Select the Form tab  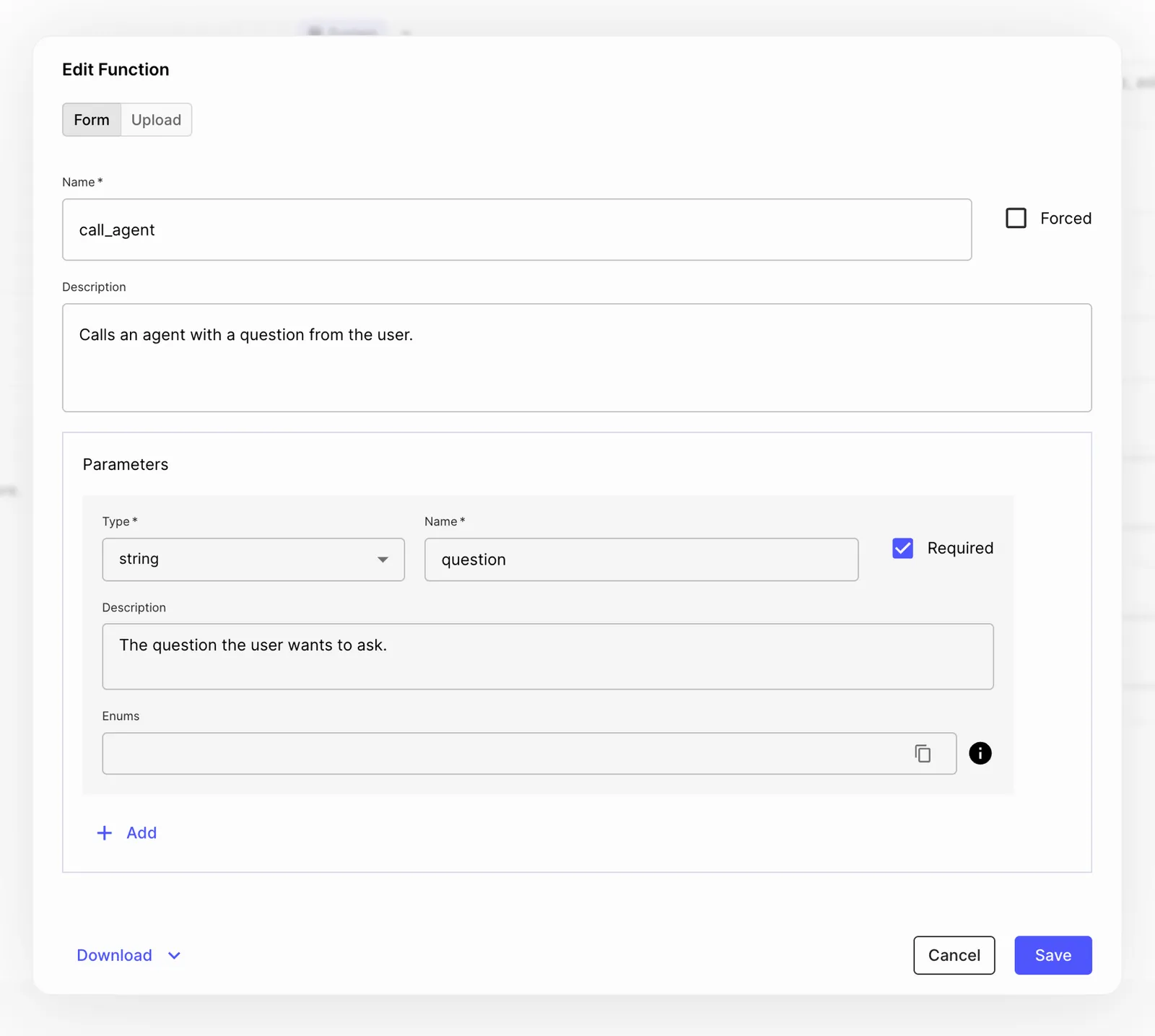(x=92, y=120)
